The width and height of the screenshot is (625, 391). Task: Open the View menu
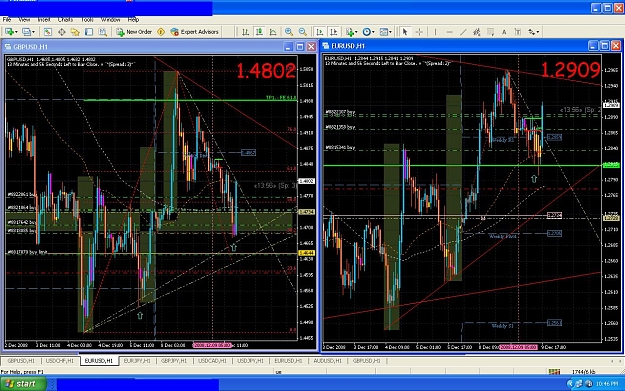(x=24, y=20)
